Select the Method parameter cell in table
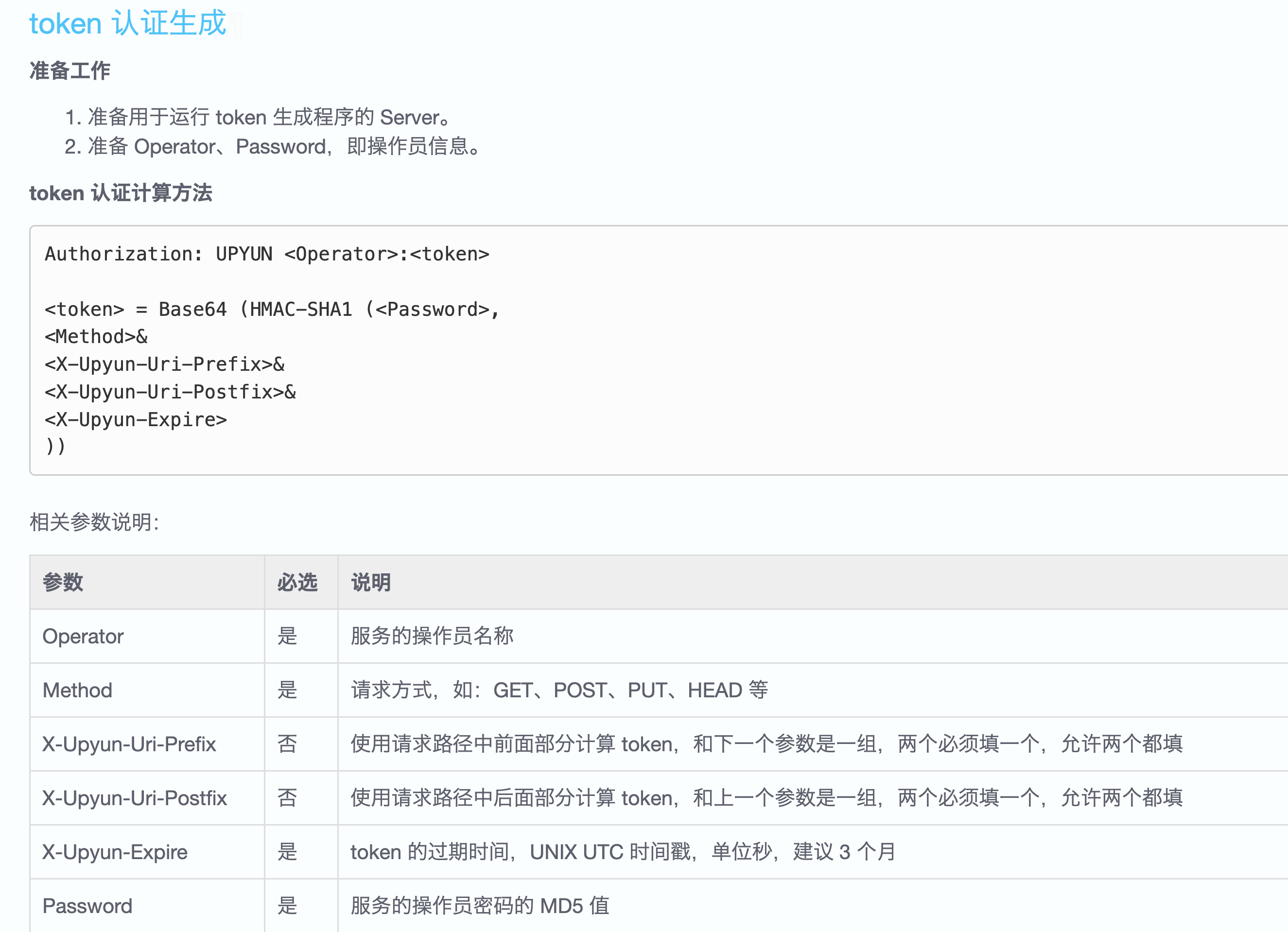The height and width of the screenshot is (932, 1288). (x=77, y=690)
